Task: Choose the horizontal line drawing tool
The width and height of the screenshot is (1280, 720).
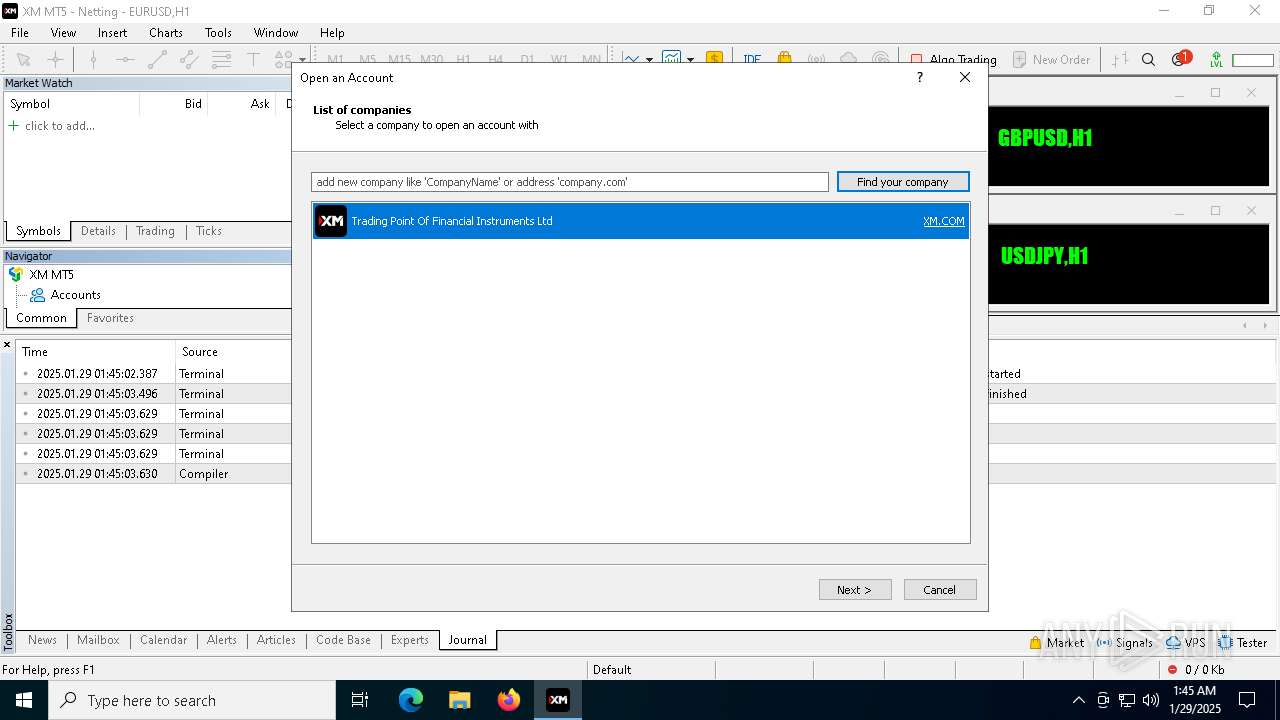Action: pyautogui.click(x=125, y=59)
